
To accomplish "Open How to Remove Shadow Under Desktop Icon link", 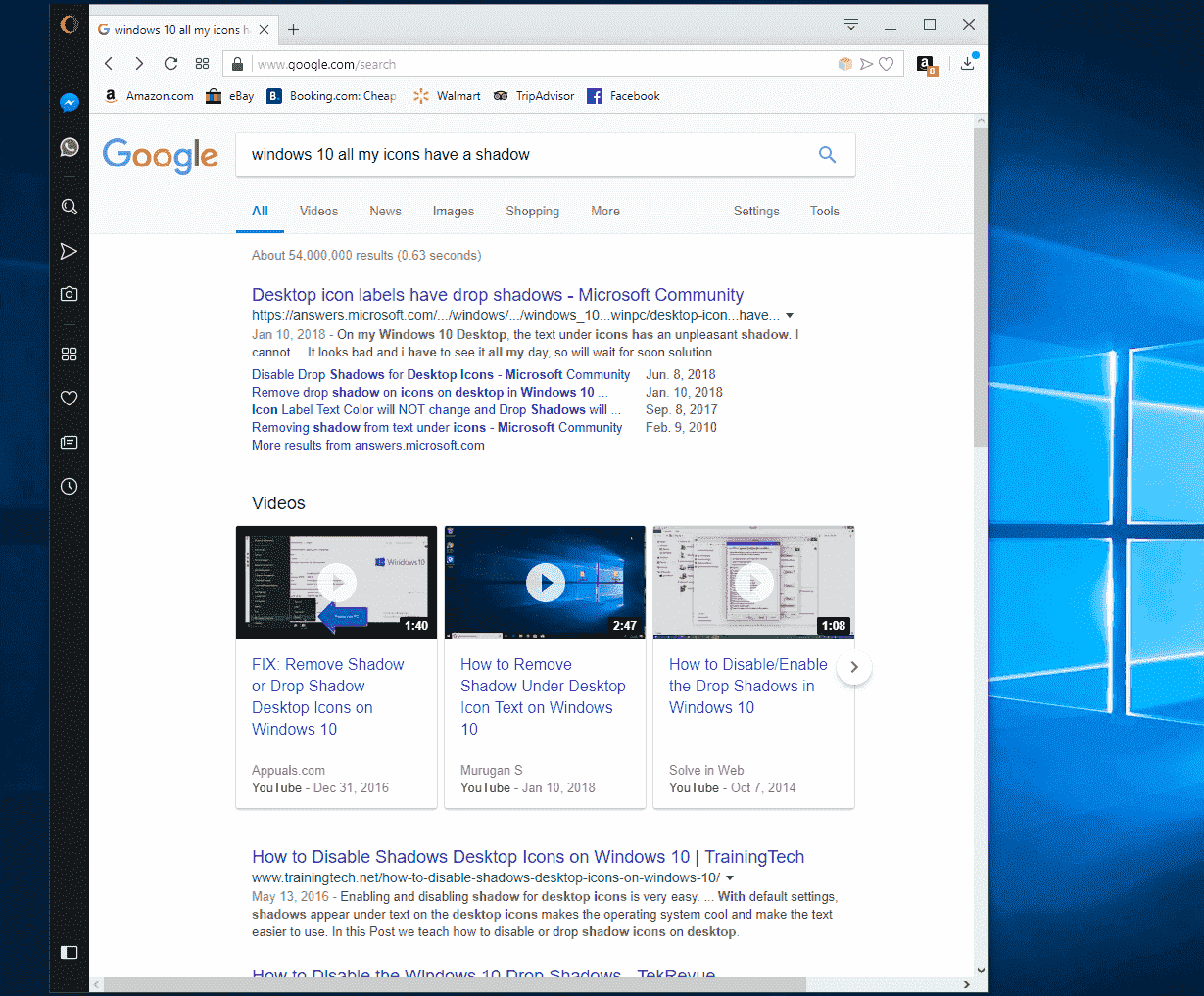I will coord(543,696).
